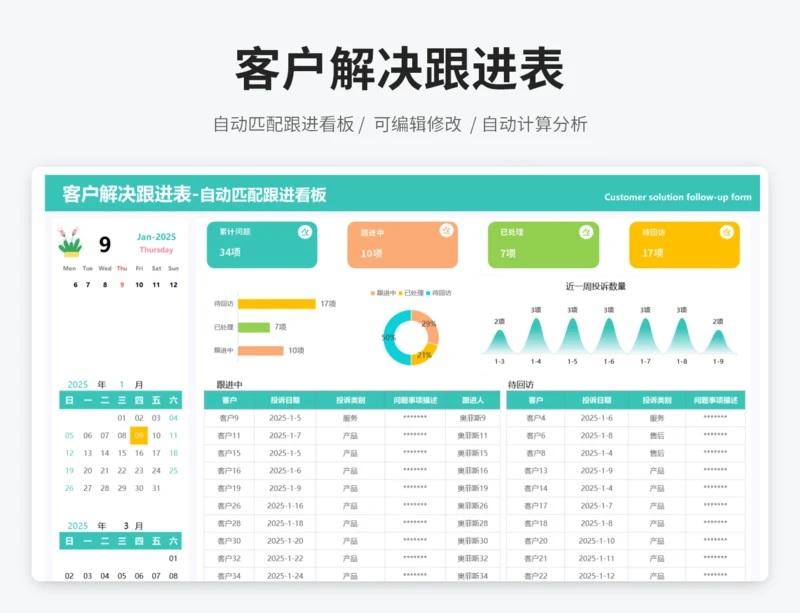Select the highlighted day 09 in January calendar
Viewport: 800px width, 613px height.
pos(139,435)
